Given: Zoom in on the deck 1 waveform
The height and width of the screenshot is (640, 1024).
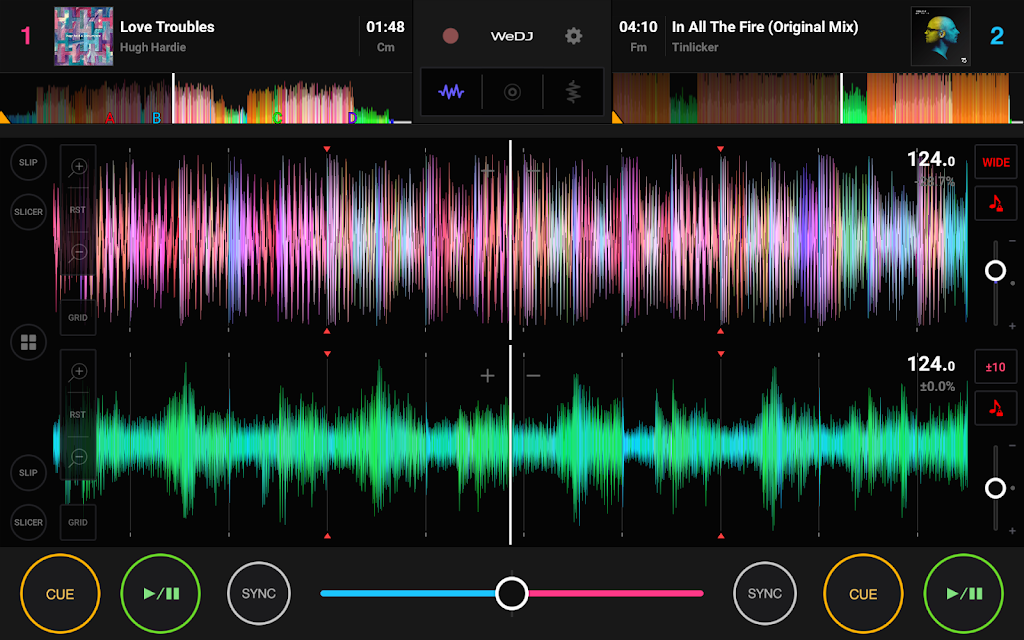Looking at the screenshot, I should 78,167.
